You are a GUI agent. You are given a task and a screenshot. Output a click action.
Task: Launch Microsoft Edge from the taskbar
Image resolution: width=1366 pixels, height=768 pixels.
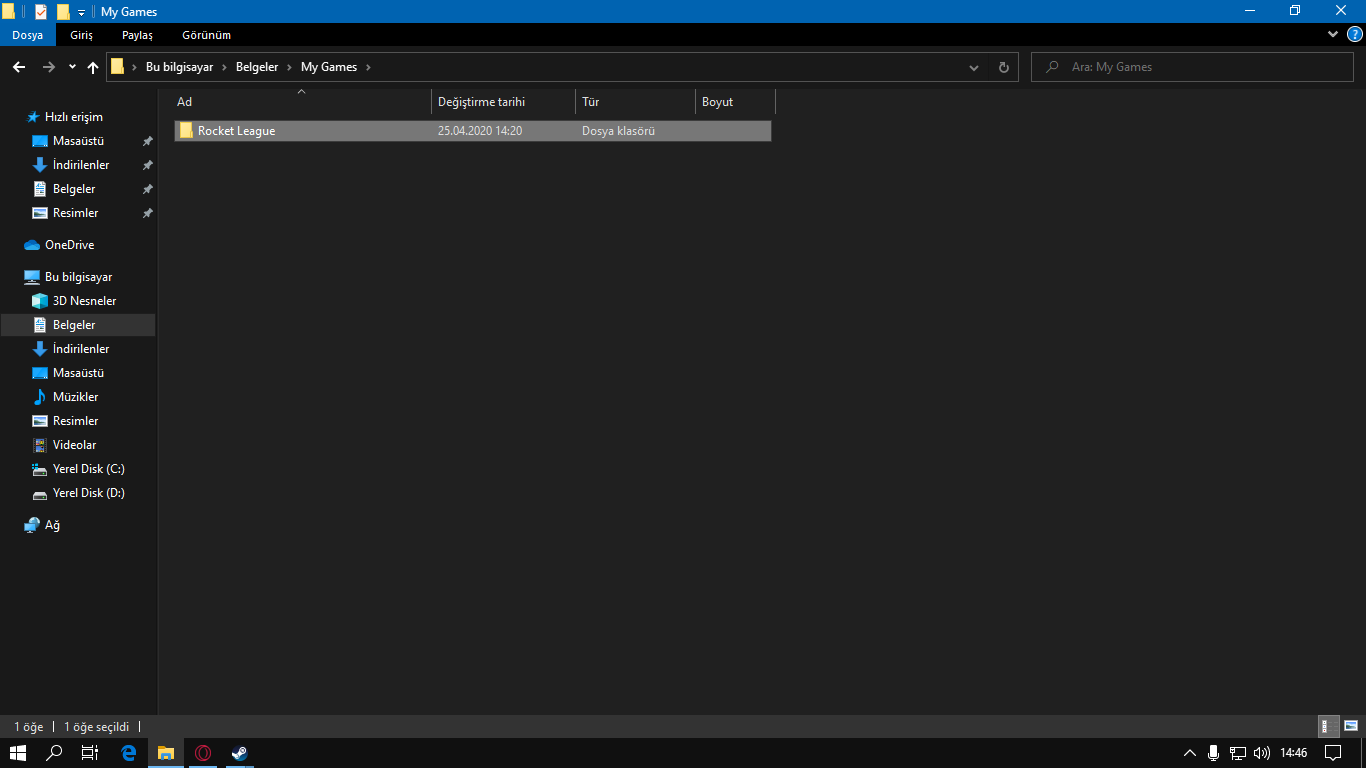[128, 753]
